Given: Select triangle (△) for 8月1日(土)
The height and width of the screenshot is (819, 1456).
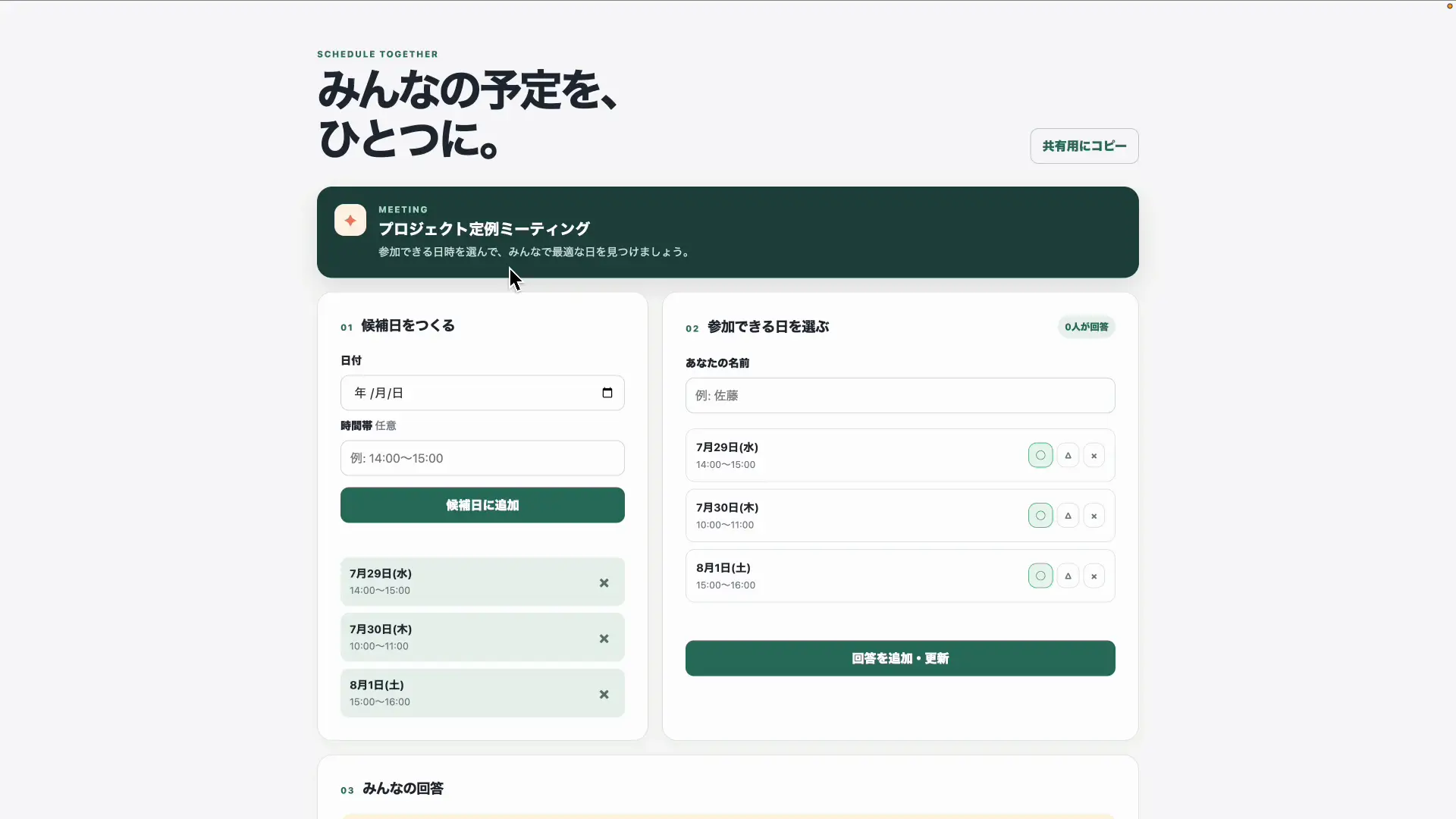Looking at the screenshot, I should pyautogui.click(x=1068, y=576).
